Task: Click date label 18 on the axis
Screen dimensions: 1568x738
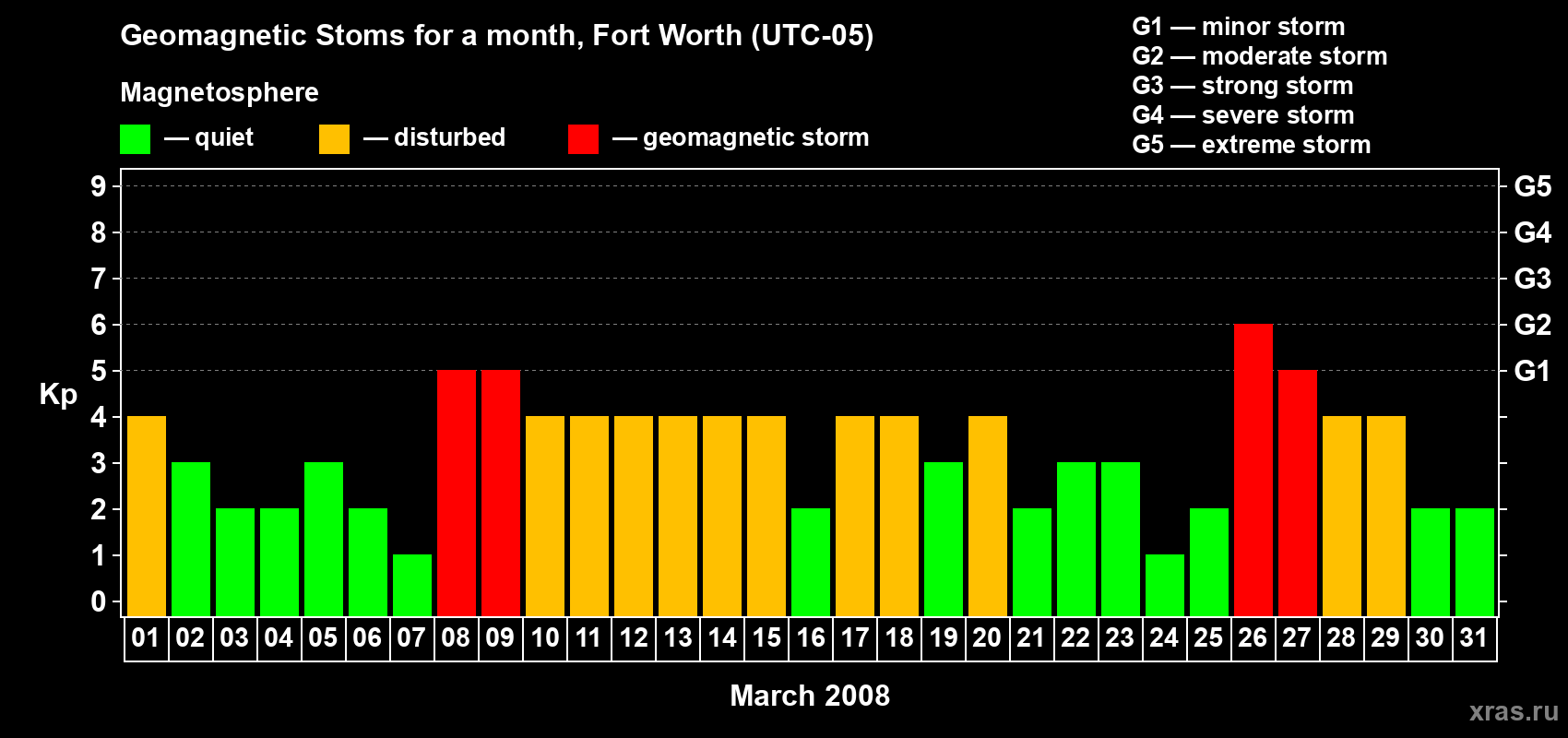Action: click(899, 638)
